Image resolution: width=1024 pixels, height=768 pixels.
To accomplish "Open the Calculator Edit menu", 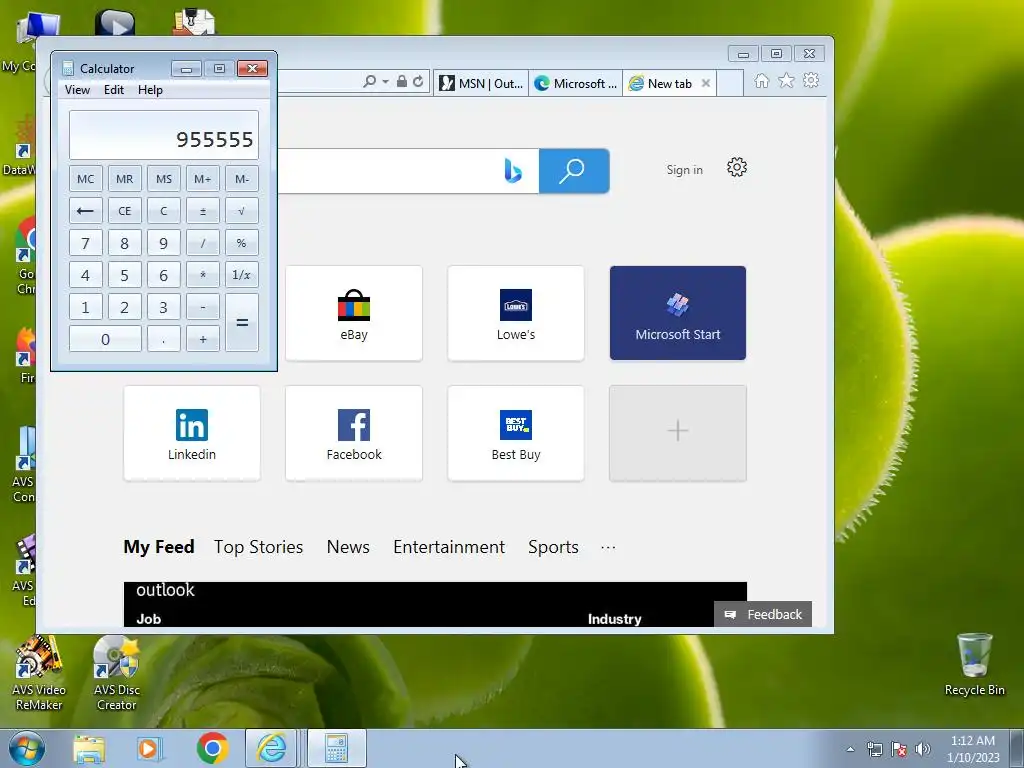I will (114, 90).
